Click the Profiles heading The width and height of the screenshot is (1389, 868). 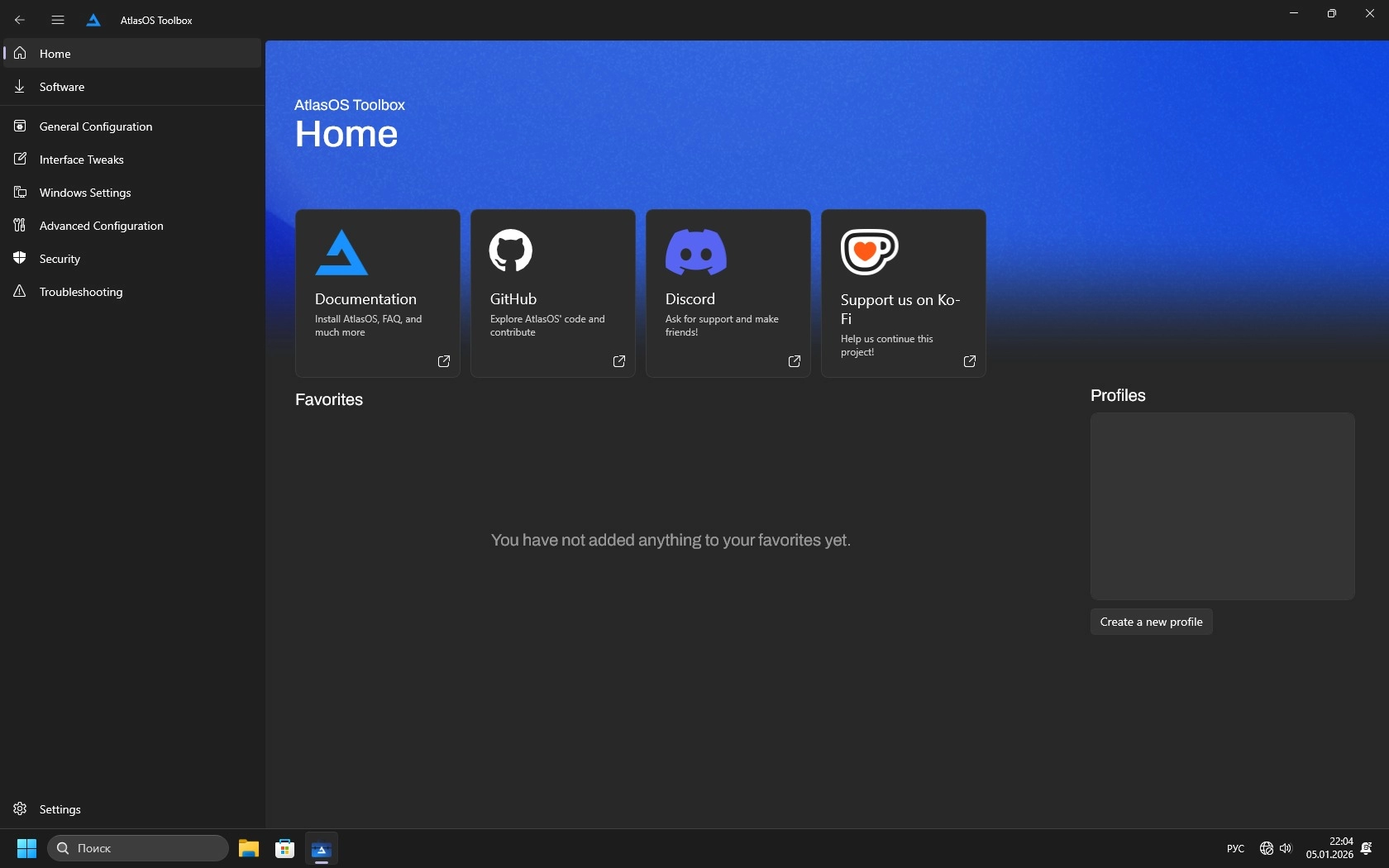(1118, 395)
